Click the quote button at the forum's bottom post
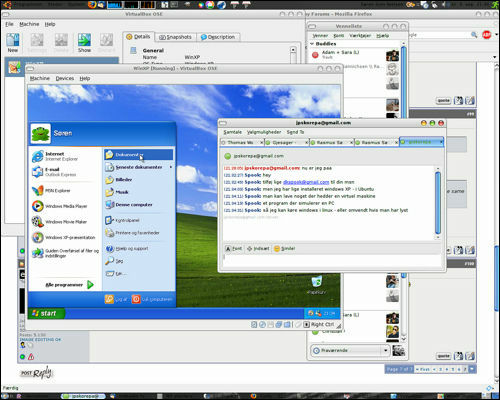Viewport: 500px width, 400px height. pos(443,356)
